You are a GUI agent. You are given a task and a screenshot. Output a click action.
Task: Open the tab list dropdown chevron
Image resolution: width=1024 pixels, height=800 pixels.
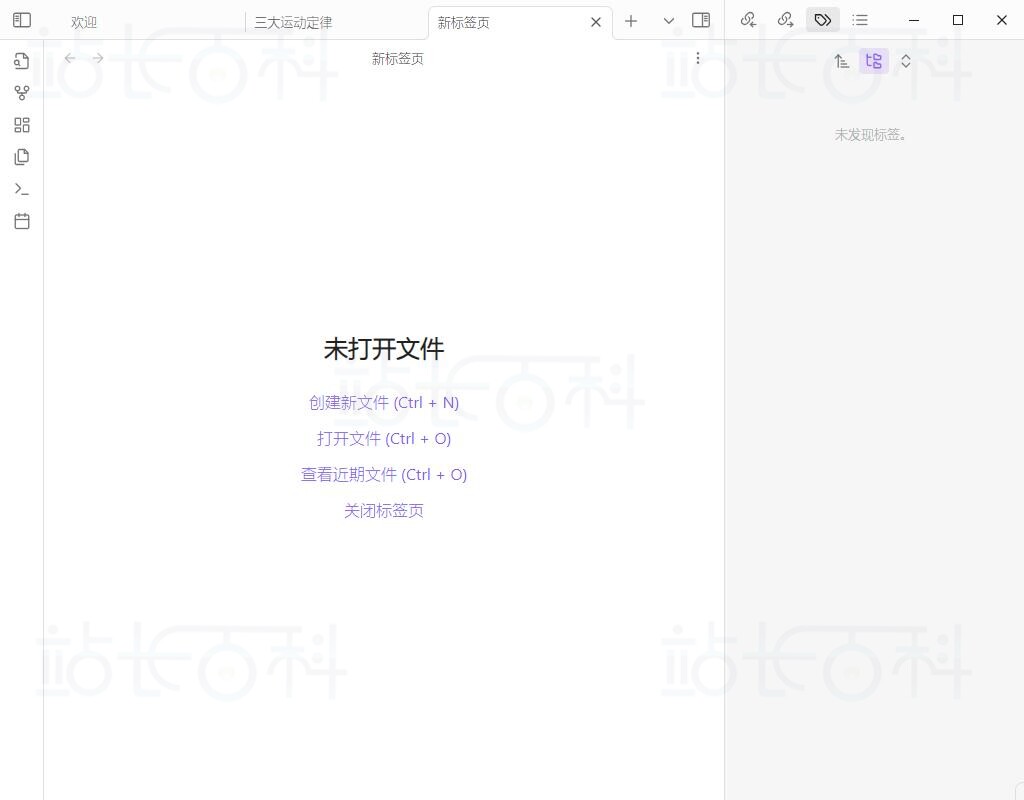(668, 21)
